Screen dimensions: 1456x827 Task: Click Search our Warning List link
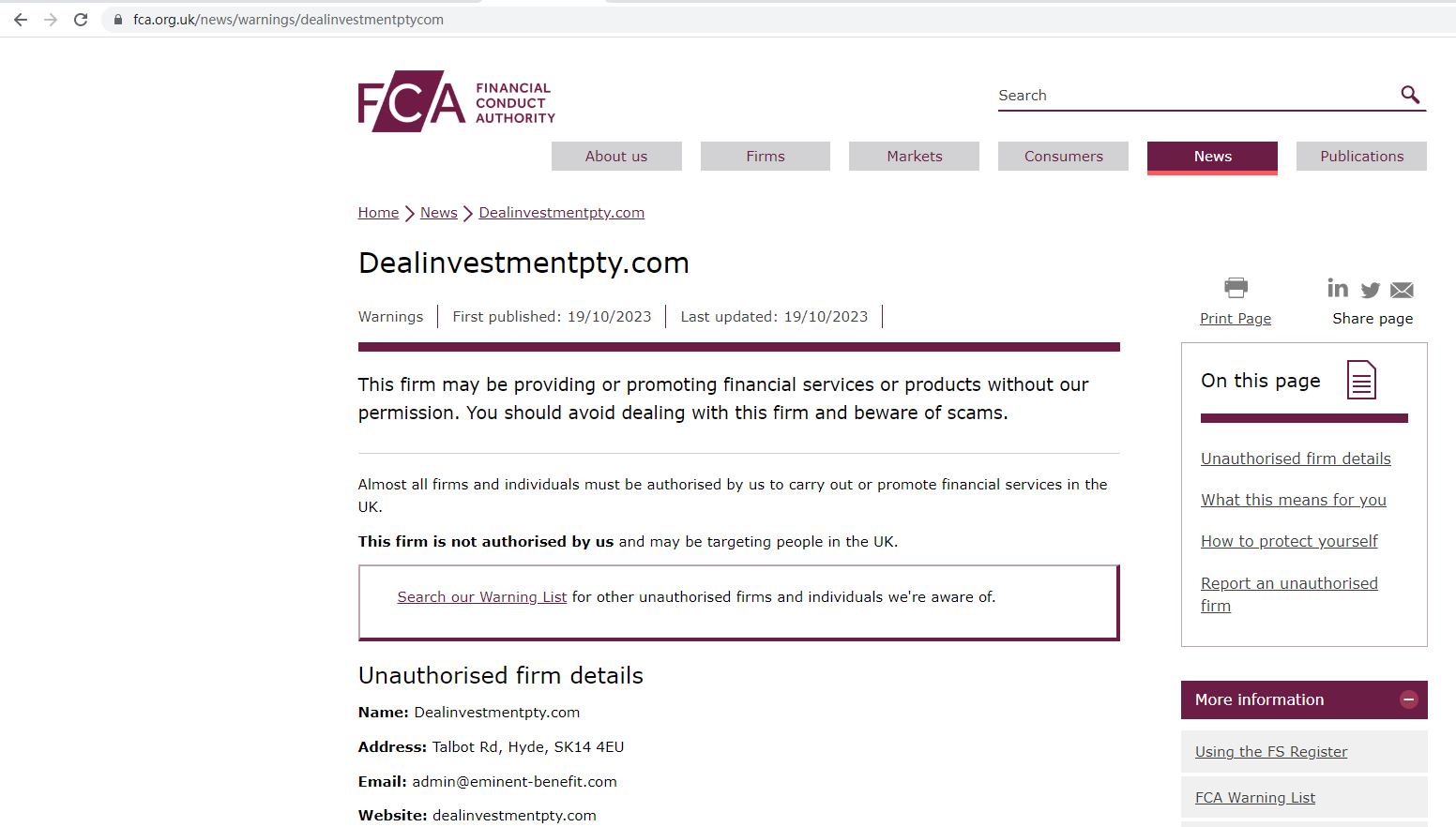[481, 597]
